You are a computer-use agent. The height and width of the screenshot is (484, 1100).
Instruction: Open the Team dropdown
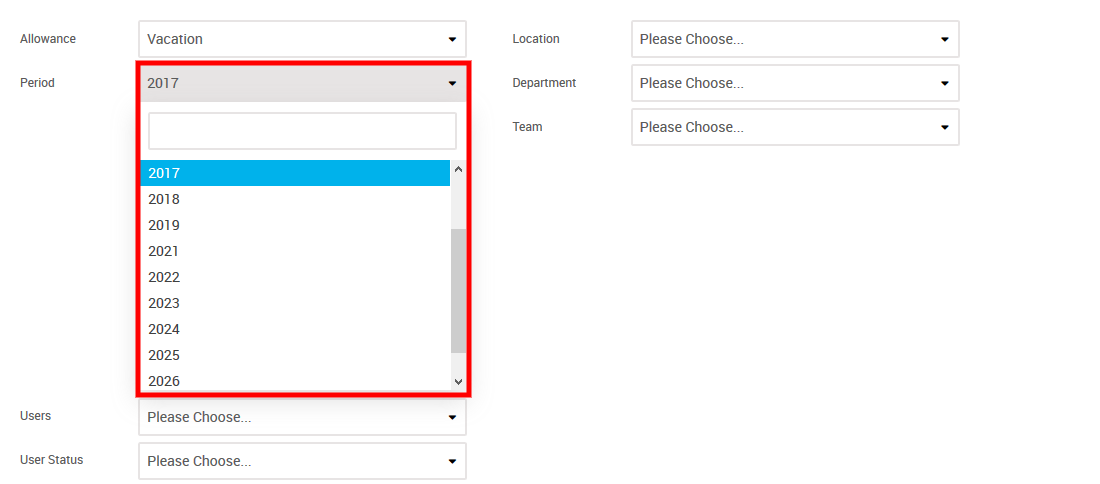(x=795, y=127)
